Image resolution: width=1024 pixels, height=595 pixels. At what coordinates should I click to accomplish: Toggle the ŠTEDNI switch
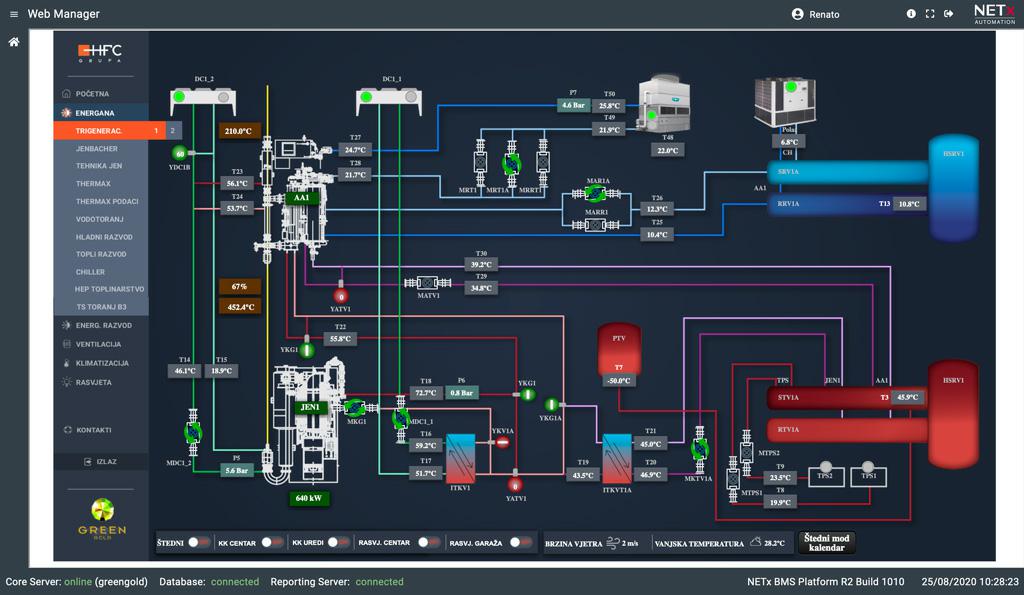click(199, 542)
